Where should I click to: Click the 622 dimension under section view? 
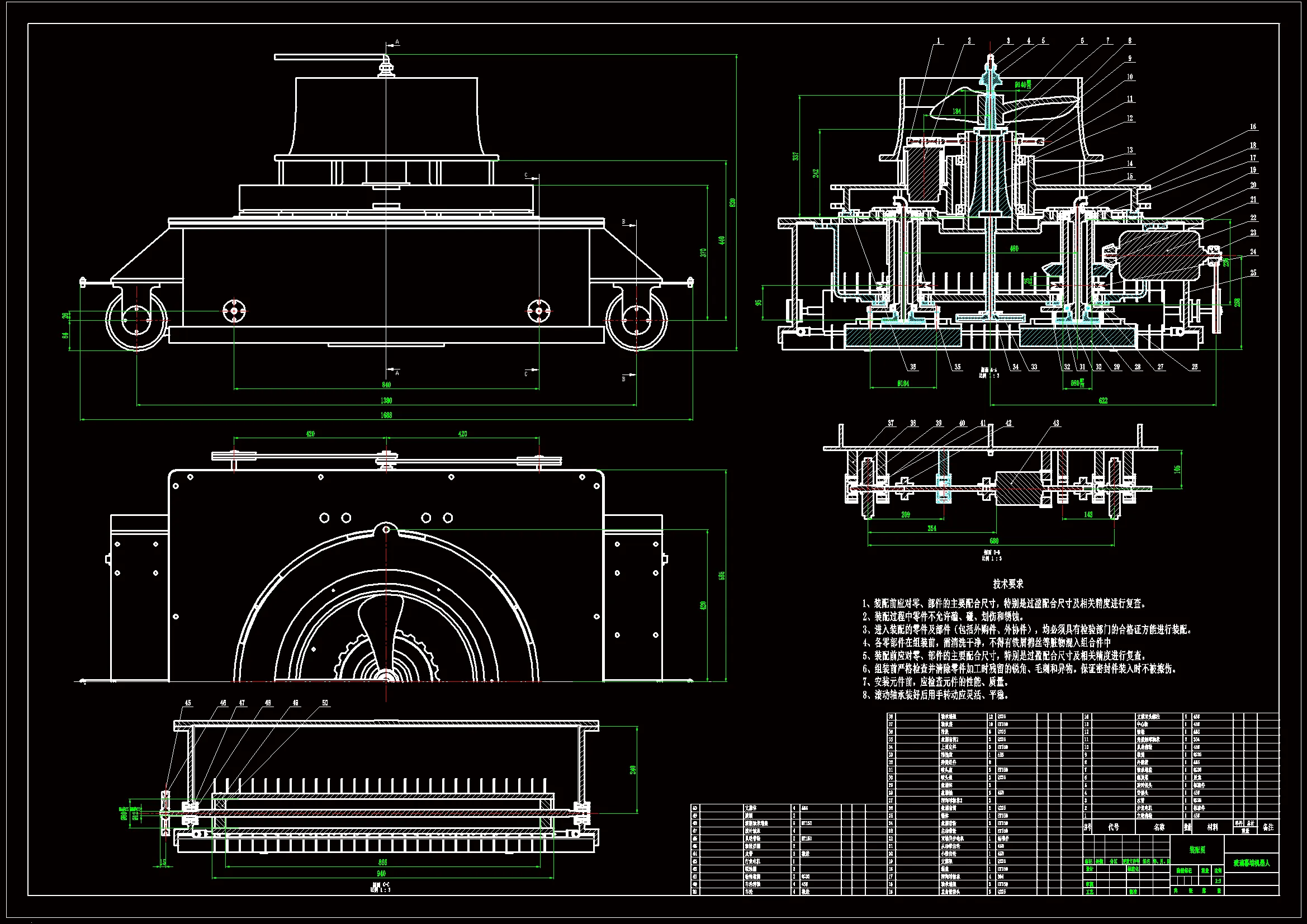click(1103, 400)
